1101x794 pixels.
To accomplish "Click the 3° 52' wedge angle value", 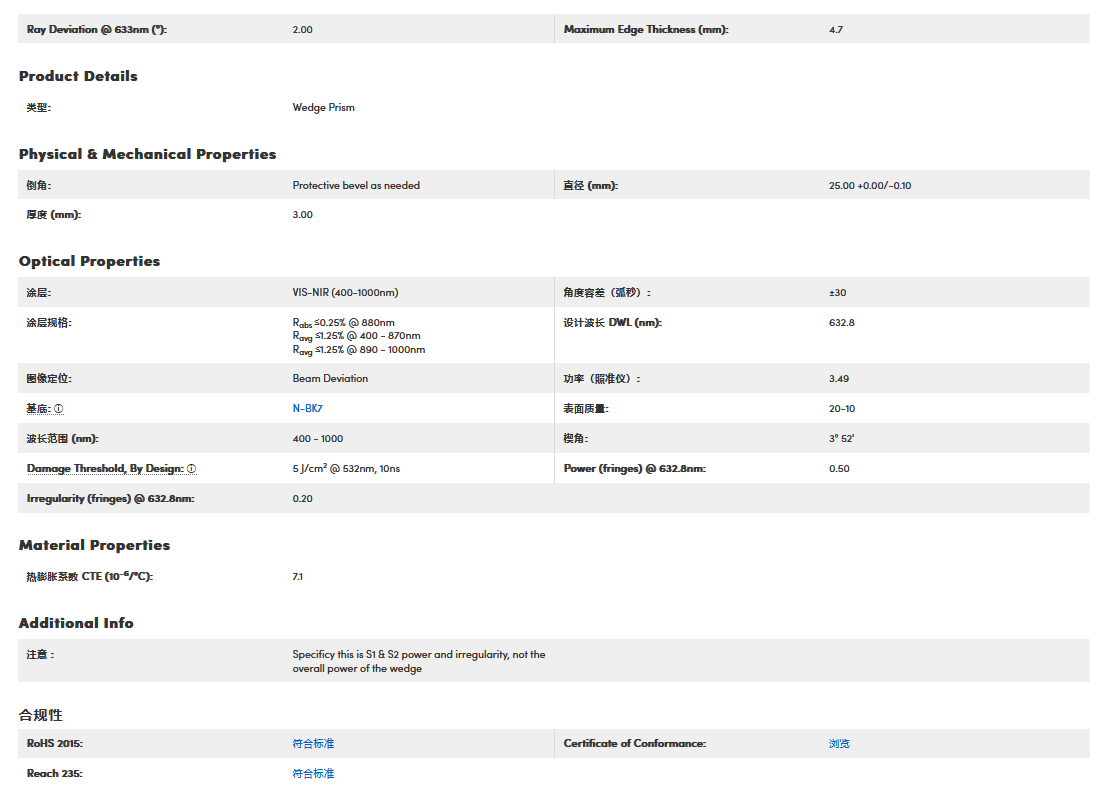I will point(841,439).
